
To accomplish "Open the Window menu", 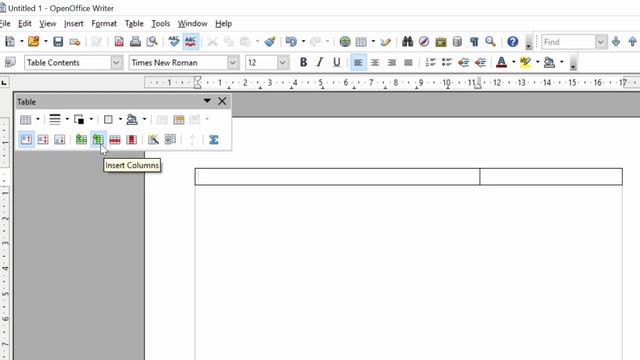I will pyautogui.click(x=192, y=24).
